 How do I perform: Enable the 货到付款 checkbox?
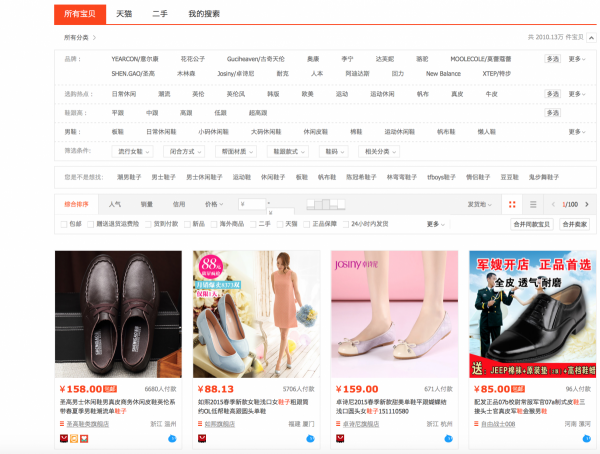click(148, 224)
